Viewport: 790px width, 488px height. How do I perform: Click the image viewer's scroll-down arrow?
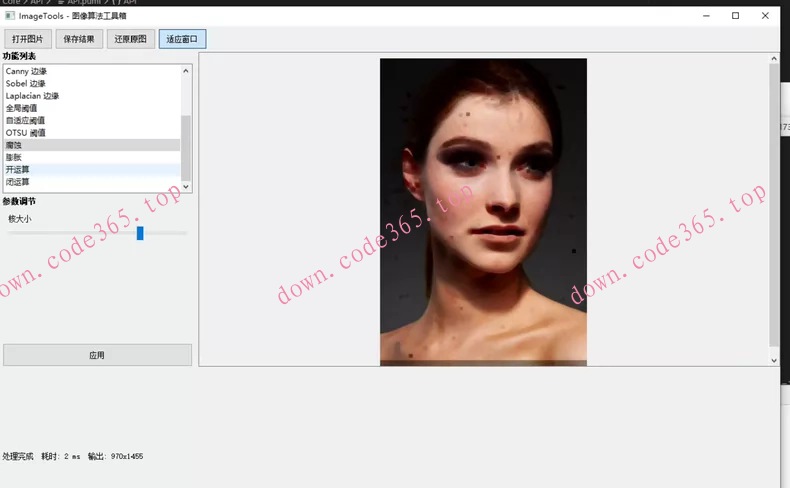coord(774,360)
